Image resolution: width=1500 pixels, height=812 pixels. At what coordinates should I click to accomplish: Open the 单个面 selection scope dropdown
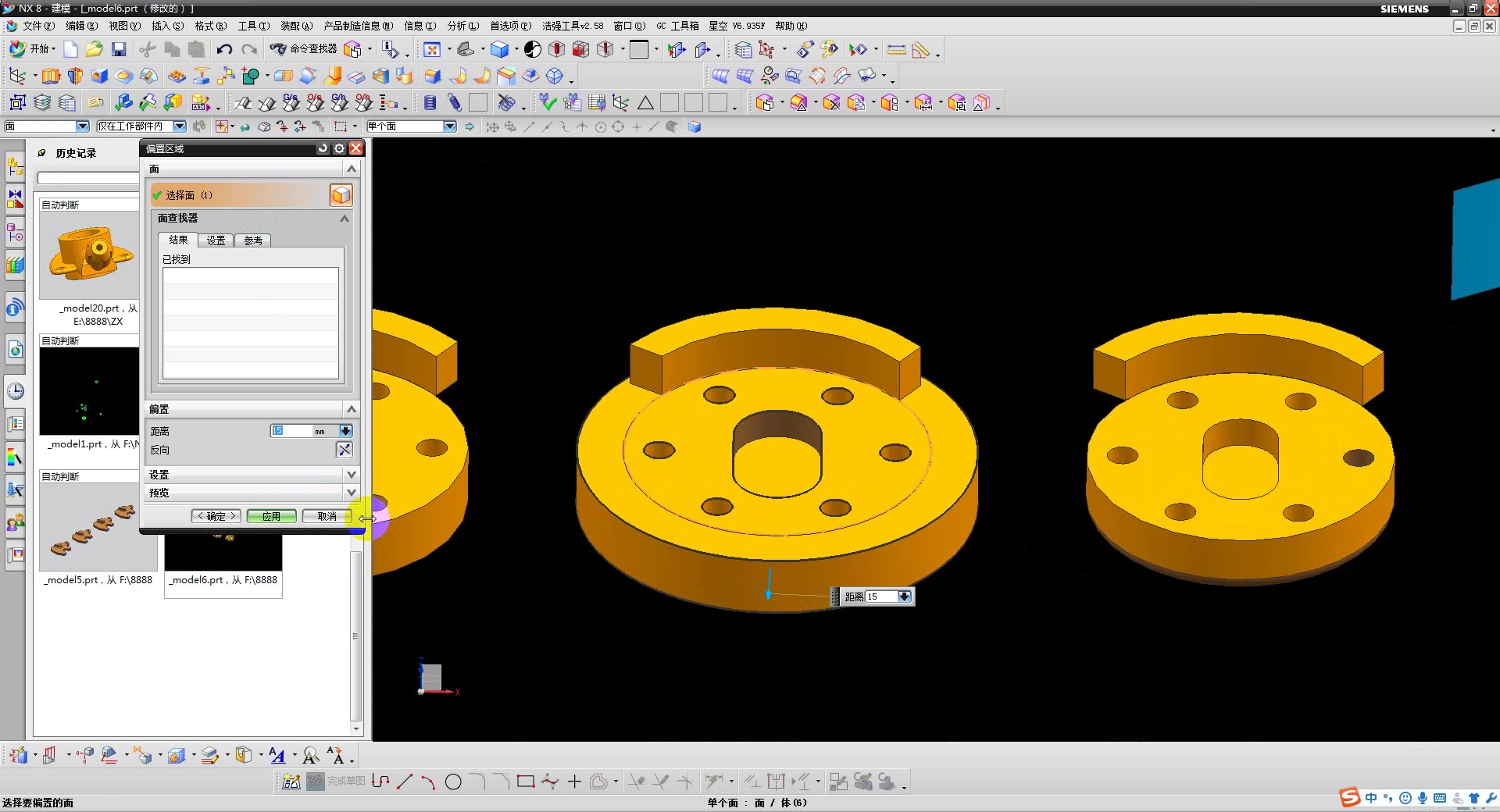(450, 126)
